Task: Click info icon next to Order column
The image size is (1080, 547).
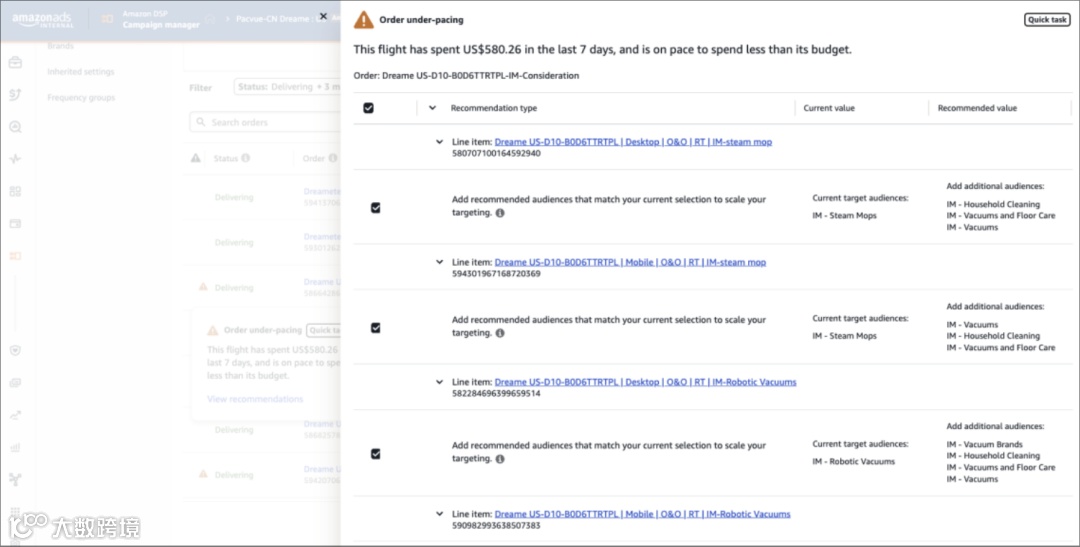Action: tap(333, 158)
